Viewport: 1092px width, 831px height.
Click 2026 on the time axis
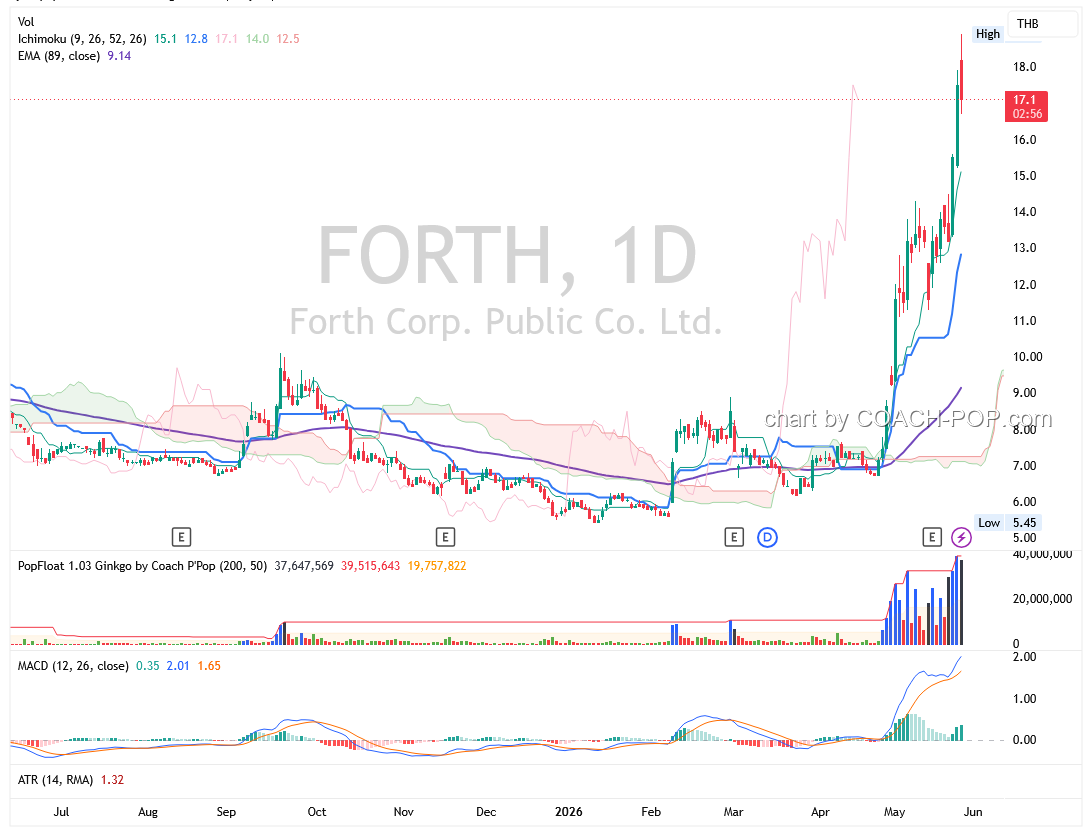coord(569,811)
